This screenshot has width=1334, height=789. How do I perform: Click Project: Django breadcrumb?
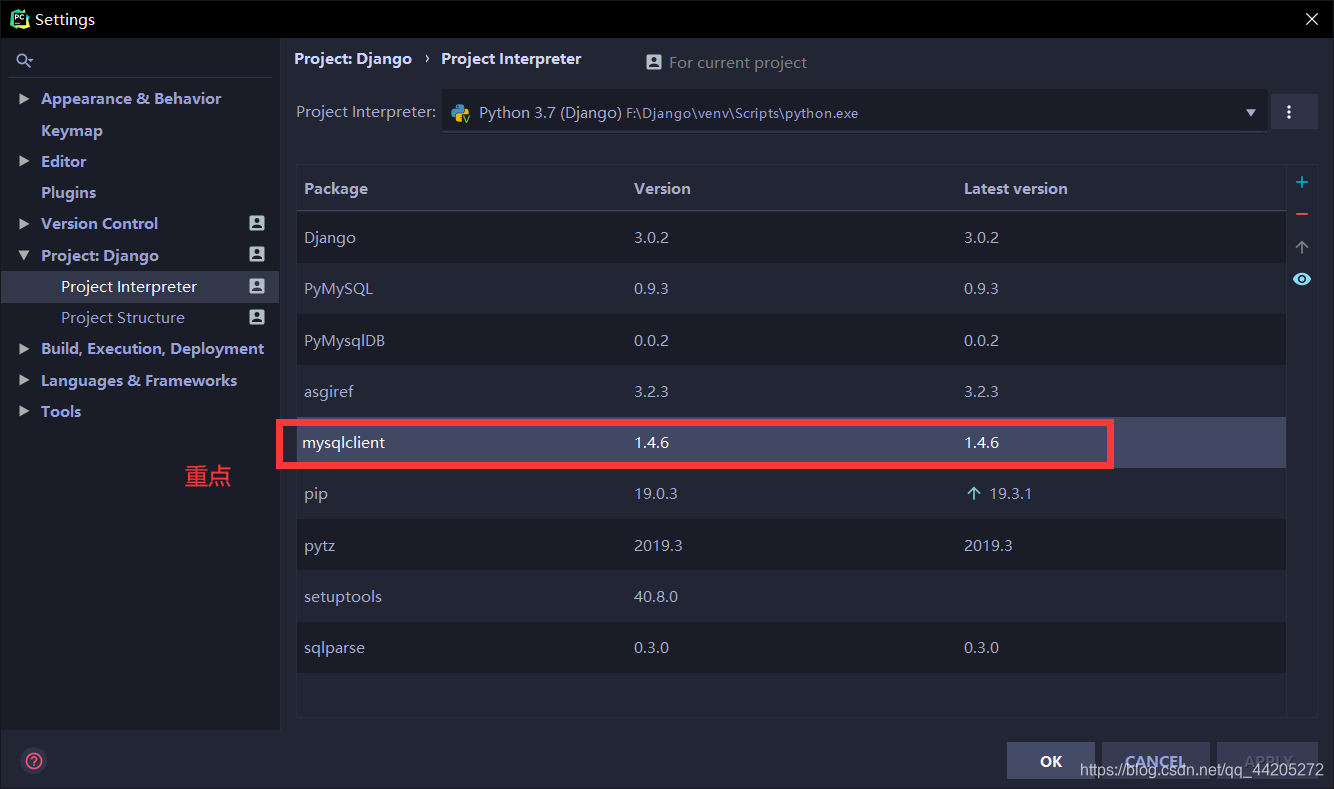(x=353, y=59)
